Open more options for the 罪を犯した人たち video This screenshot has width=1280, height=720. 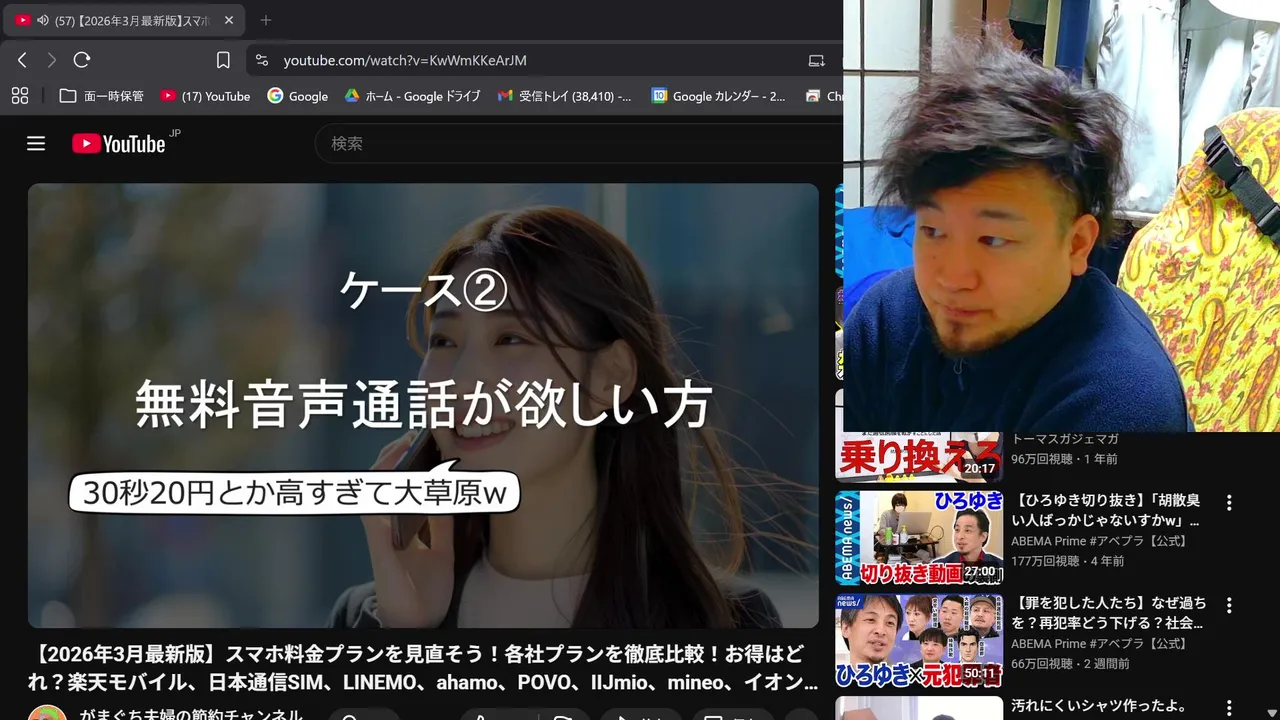coord(1229,606)
